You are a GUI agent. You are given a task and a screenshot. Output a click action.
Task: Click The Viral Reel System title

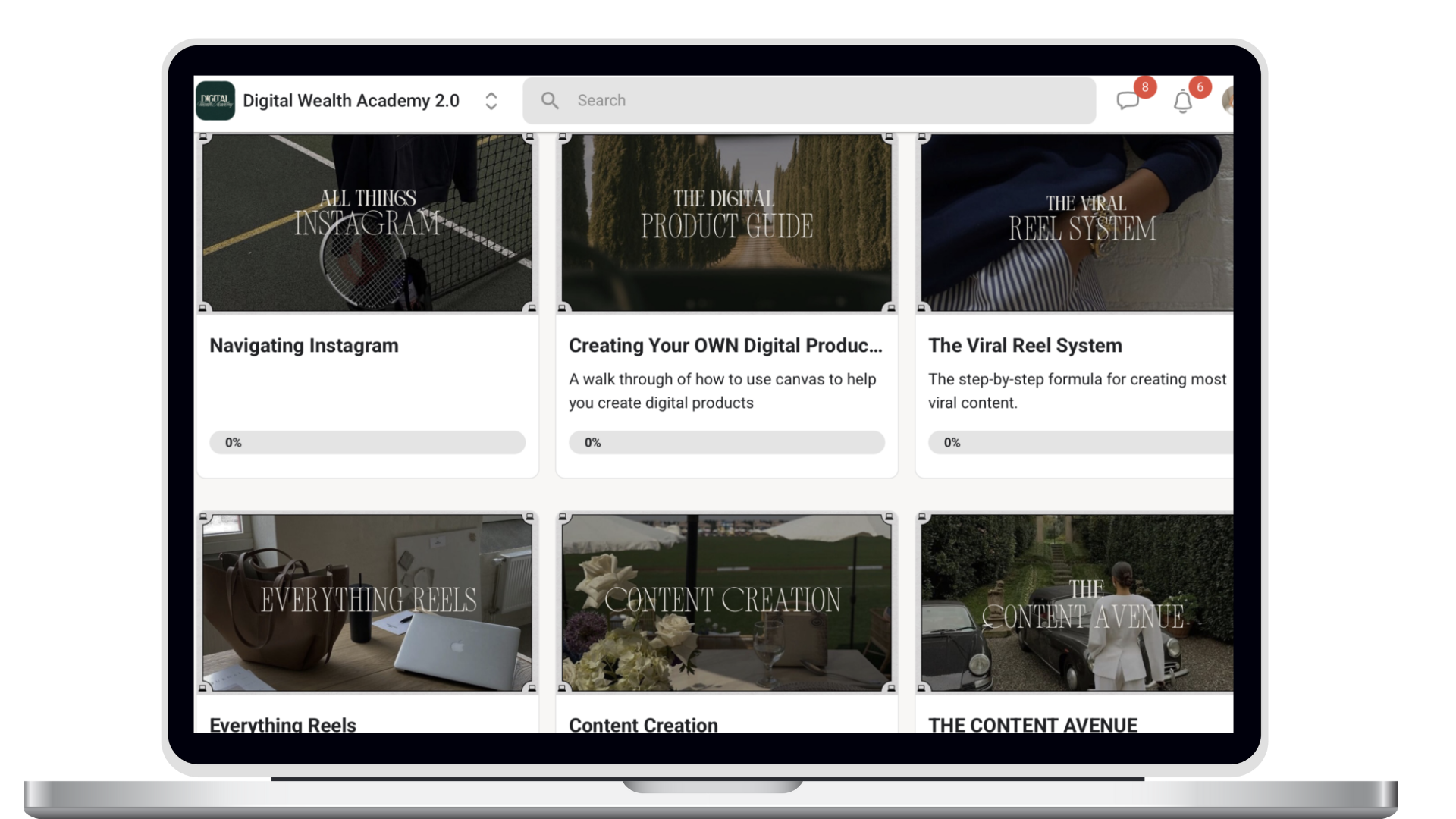click(1025, 346)
